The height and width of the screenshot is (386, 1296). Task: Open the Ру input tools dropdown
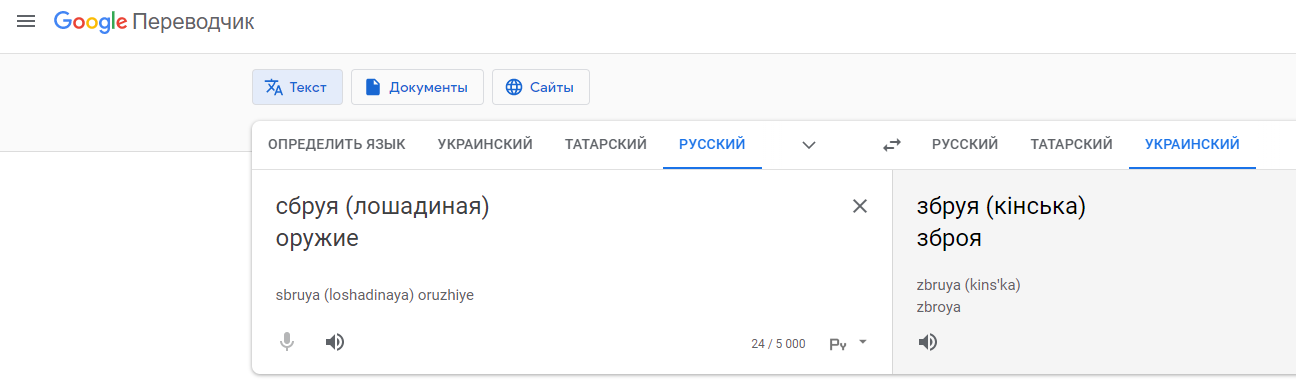click(848, 343)
